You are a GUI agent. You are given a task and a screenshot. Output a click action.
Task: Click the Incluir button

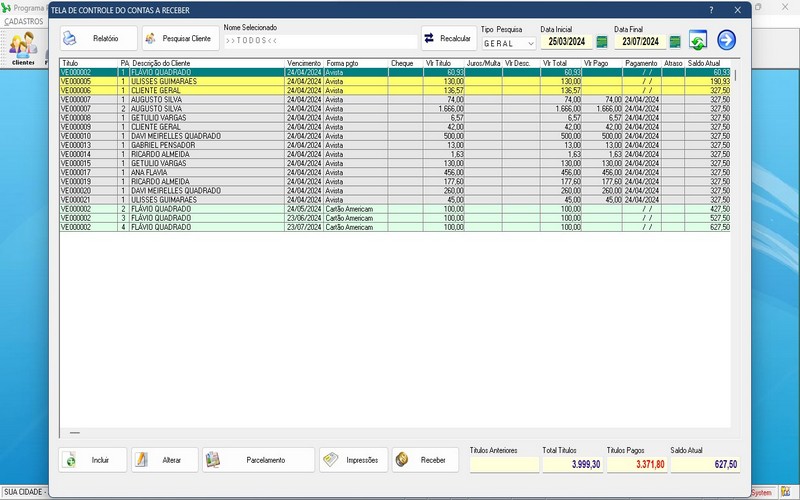pos(93,460)
